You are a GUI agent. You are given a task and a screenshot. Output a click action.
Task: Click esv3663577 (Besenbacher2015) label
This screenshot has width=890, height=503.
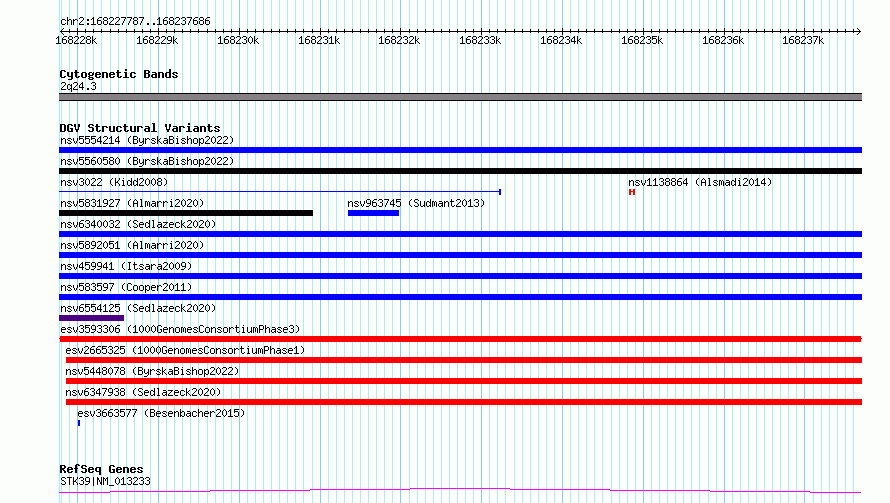tap(161, 413)
